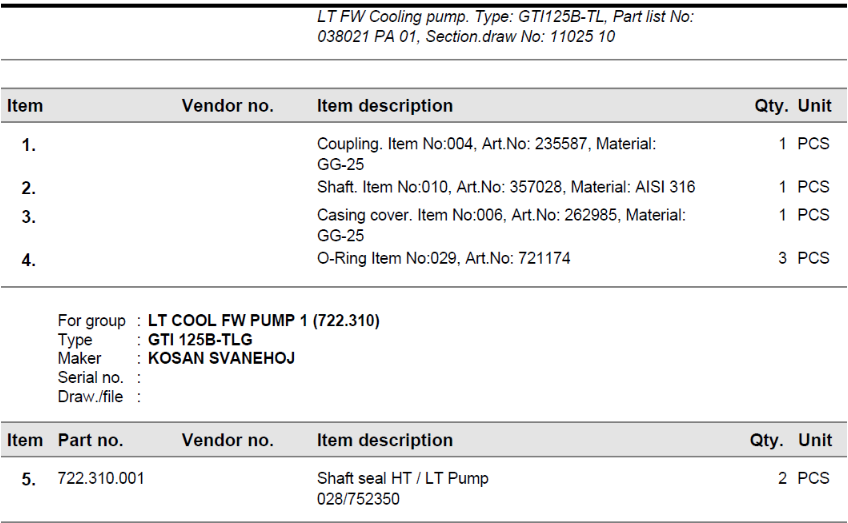Click the Shaft seal HT / LT Pump text
The height and width of the screenshot is (523, 848).
tap(402, 478)
